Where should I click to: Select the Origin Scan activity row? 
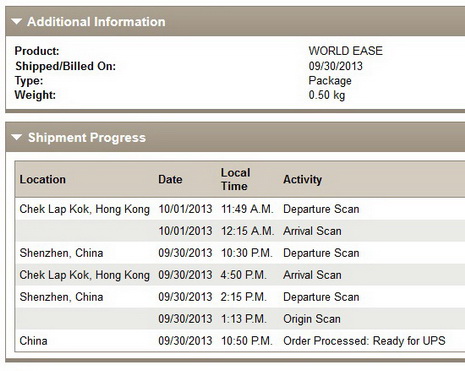coord(240,319)
